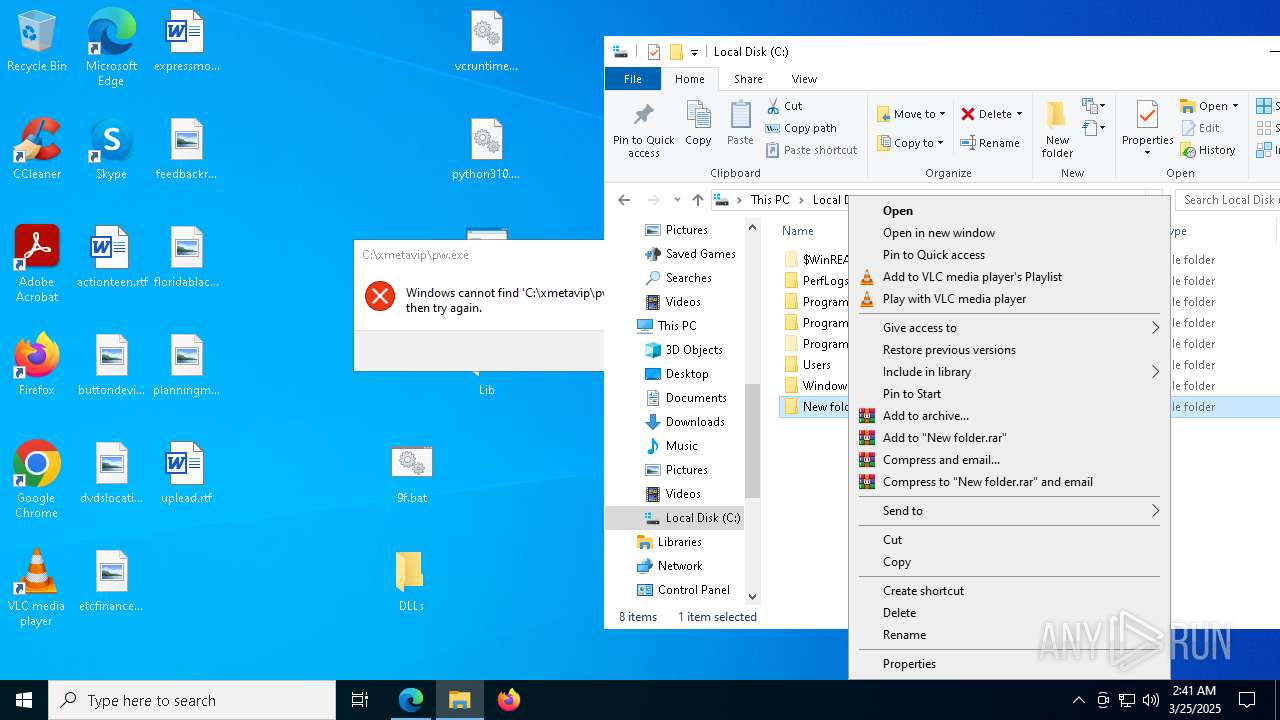The height and width of the screenshot is (720, 1280).
Task: Click Explorer Back navigation arrow
Action: click(x=624, y=200)
